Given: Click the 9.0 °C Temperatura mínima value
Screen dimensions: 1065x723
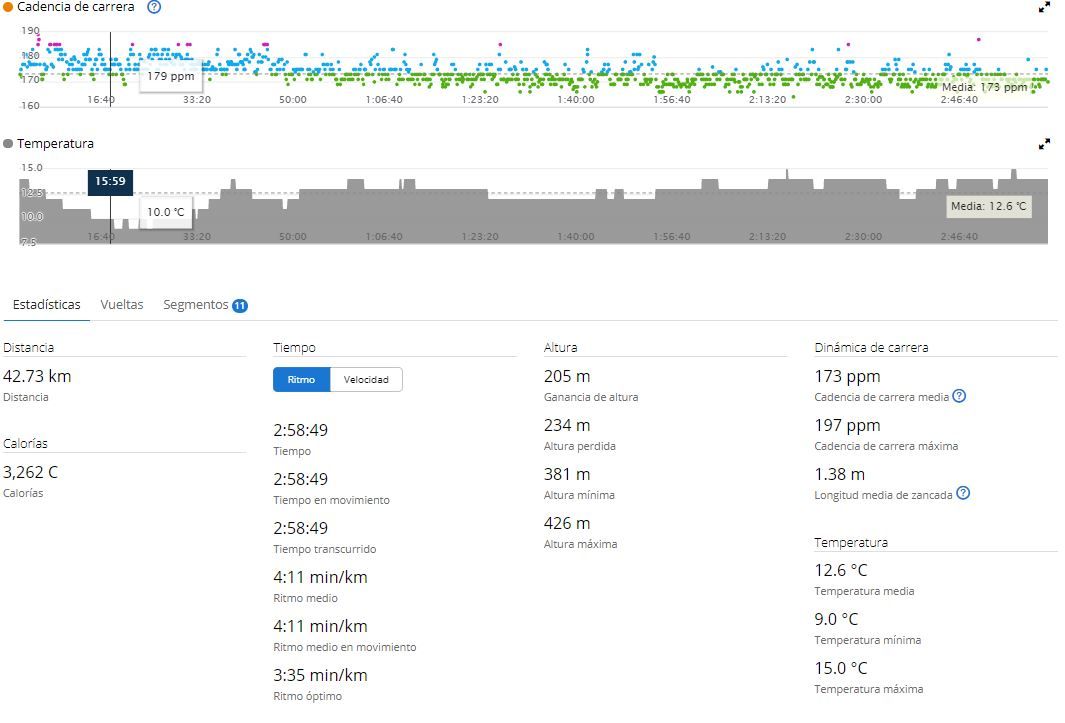Looking at the screenshot, I should point(836,619).
